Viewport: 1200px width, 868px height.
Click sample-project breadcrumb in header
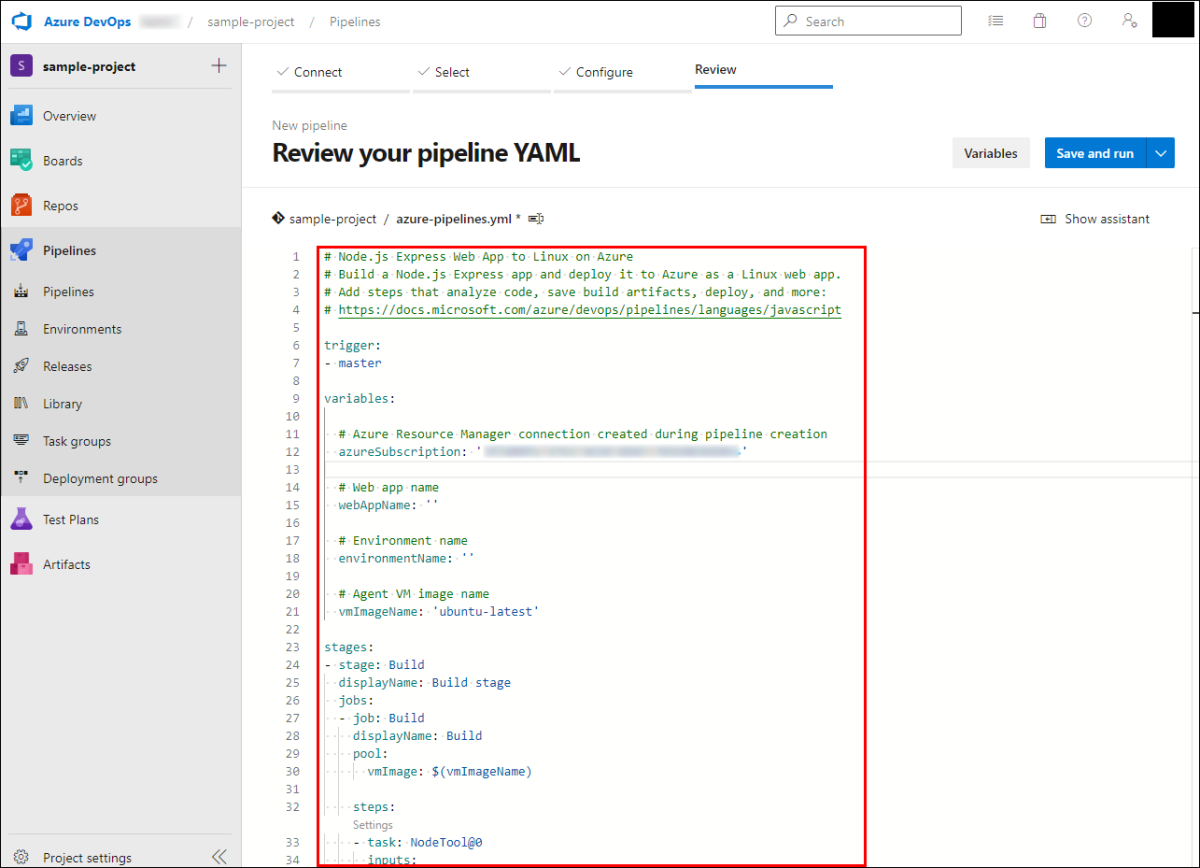(252, 22)
